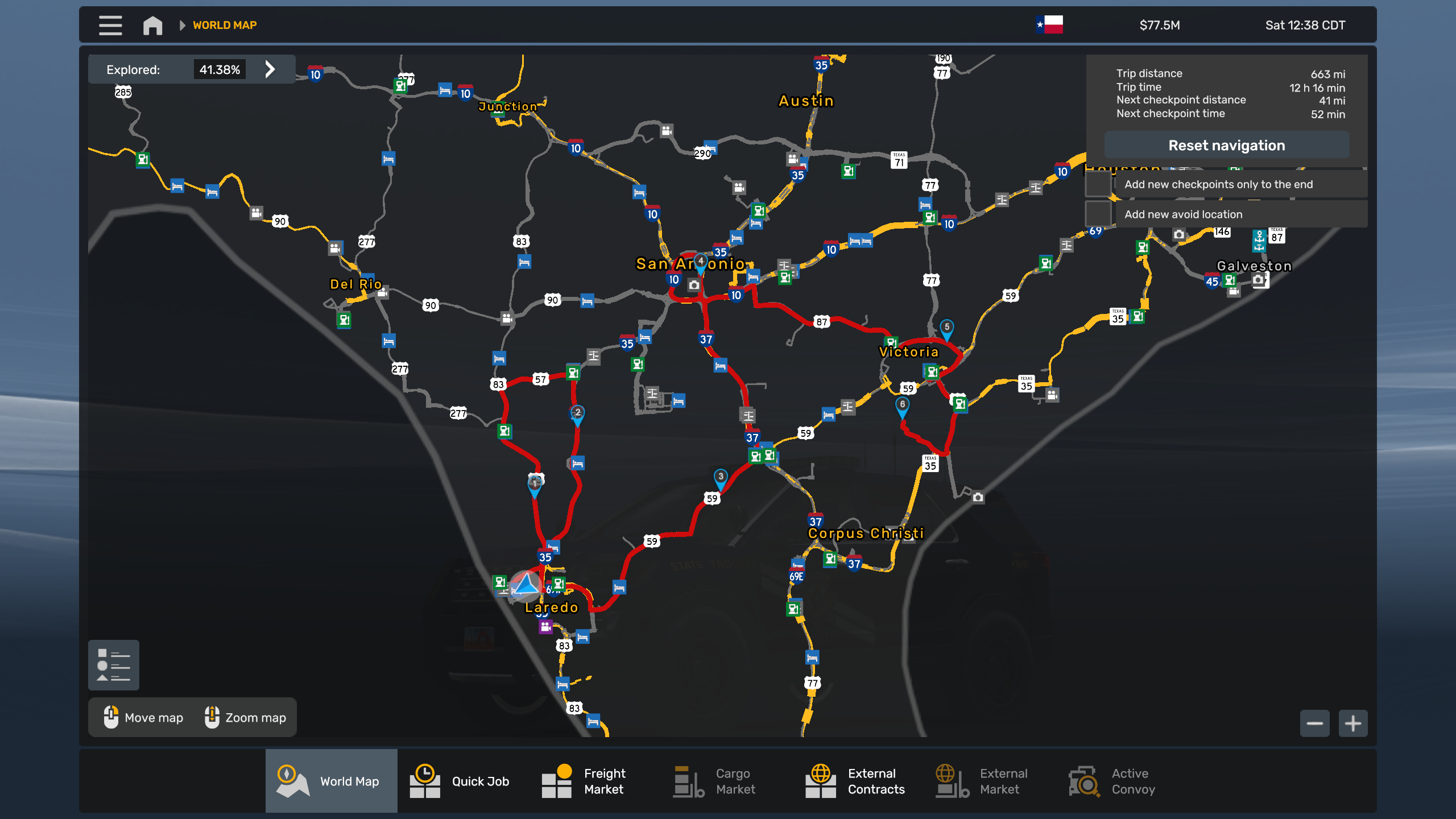Screen dimensions: 1456x819
Task: Zoom out map with minus button
Action: (1314, 723)
